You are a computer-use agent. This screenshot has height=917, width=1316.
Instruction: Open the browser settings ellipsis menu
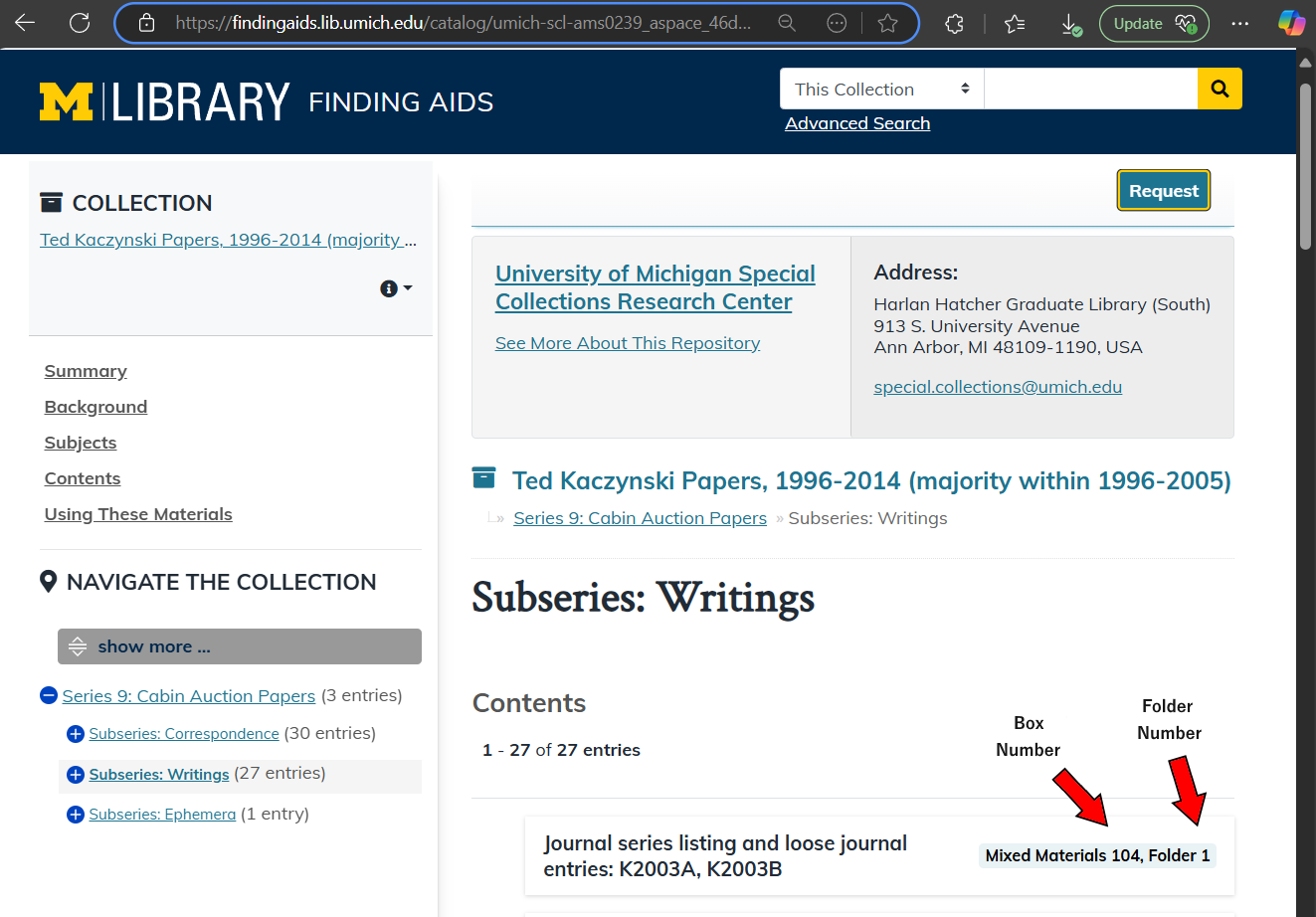tap(1239, 23)
